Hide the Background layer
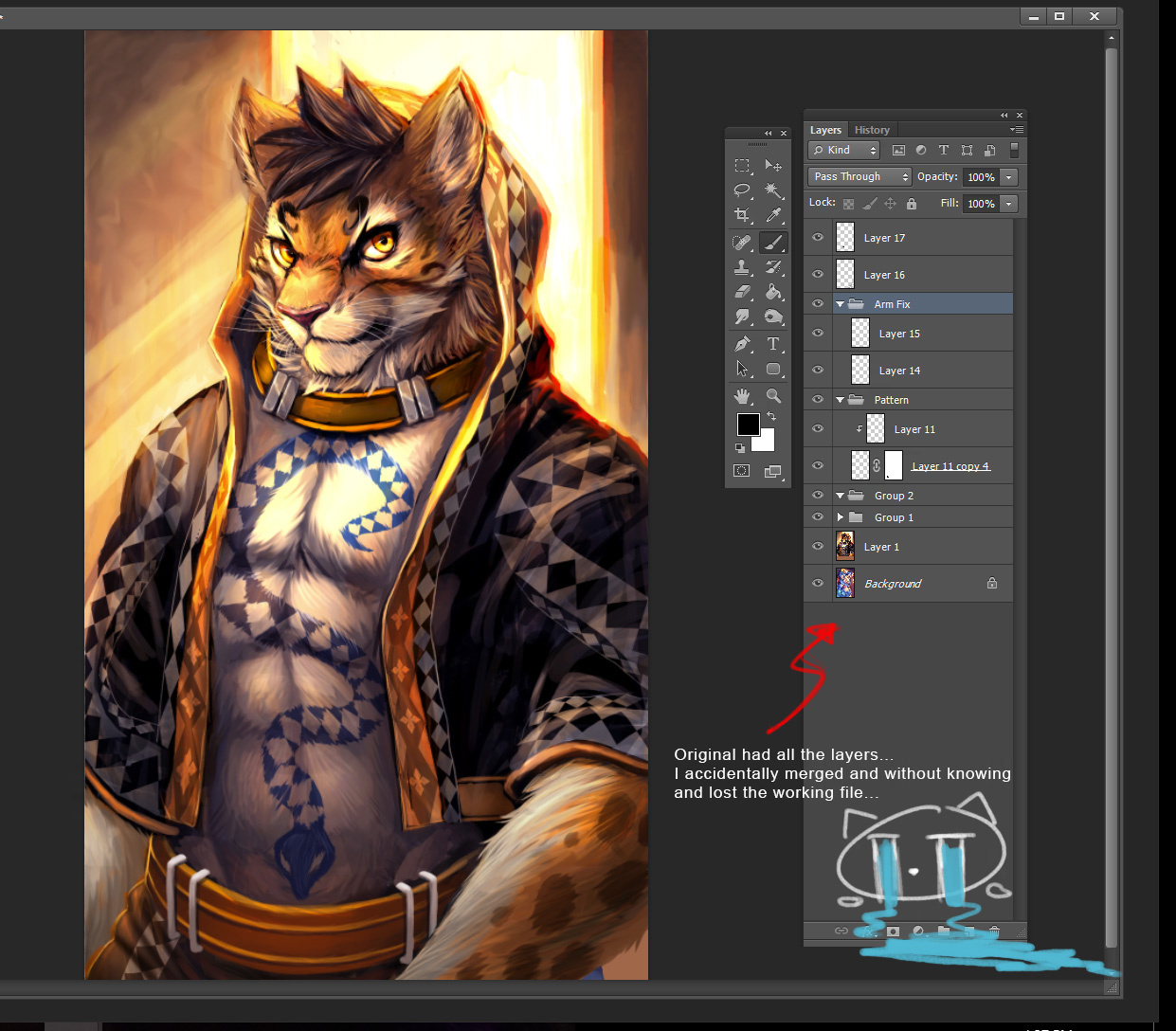This screenshot has width=1176, height=1031. 818,584
